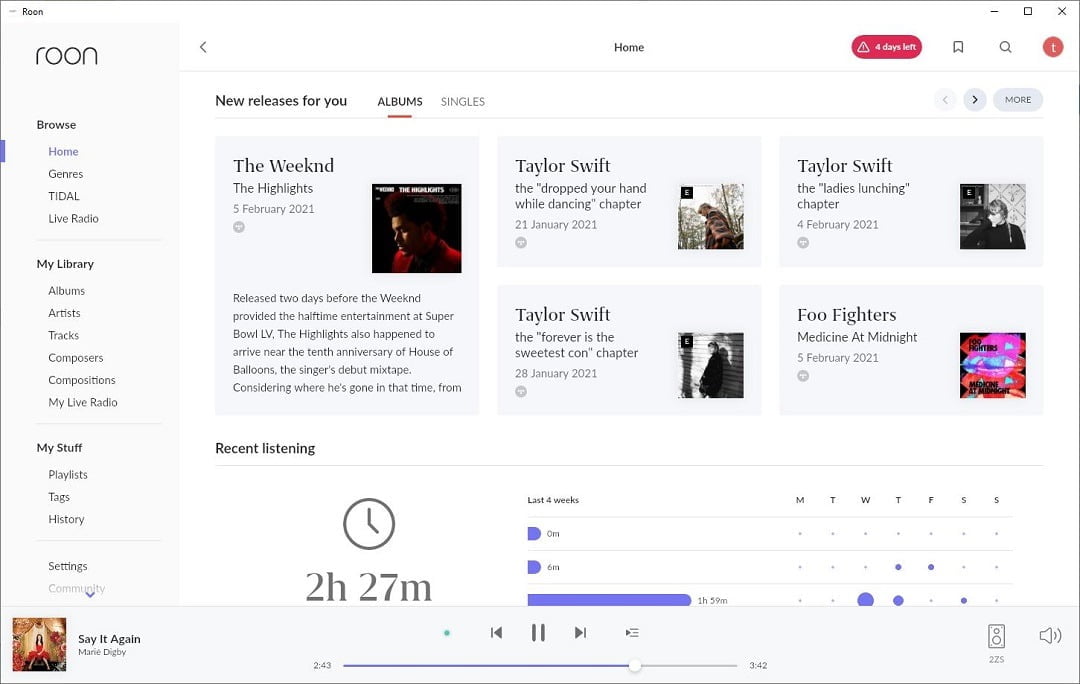Open Live Radio in the sidebar
This screenshot has height=684, width=1080.
pos(73,218)
